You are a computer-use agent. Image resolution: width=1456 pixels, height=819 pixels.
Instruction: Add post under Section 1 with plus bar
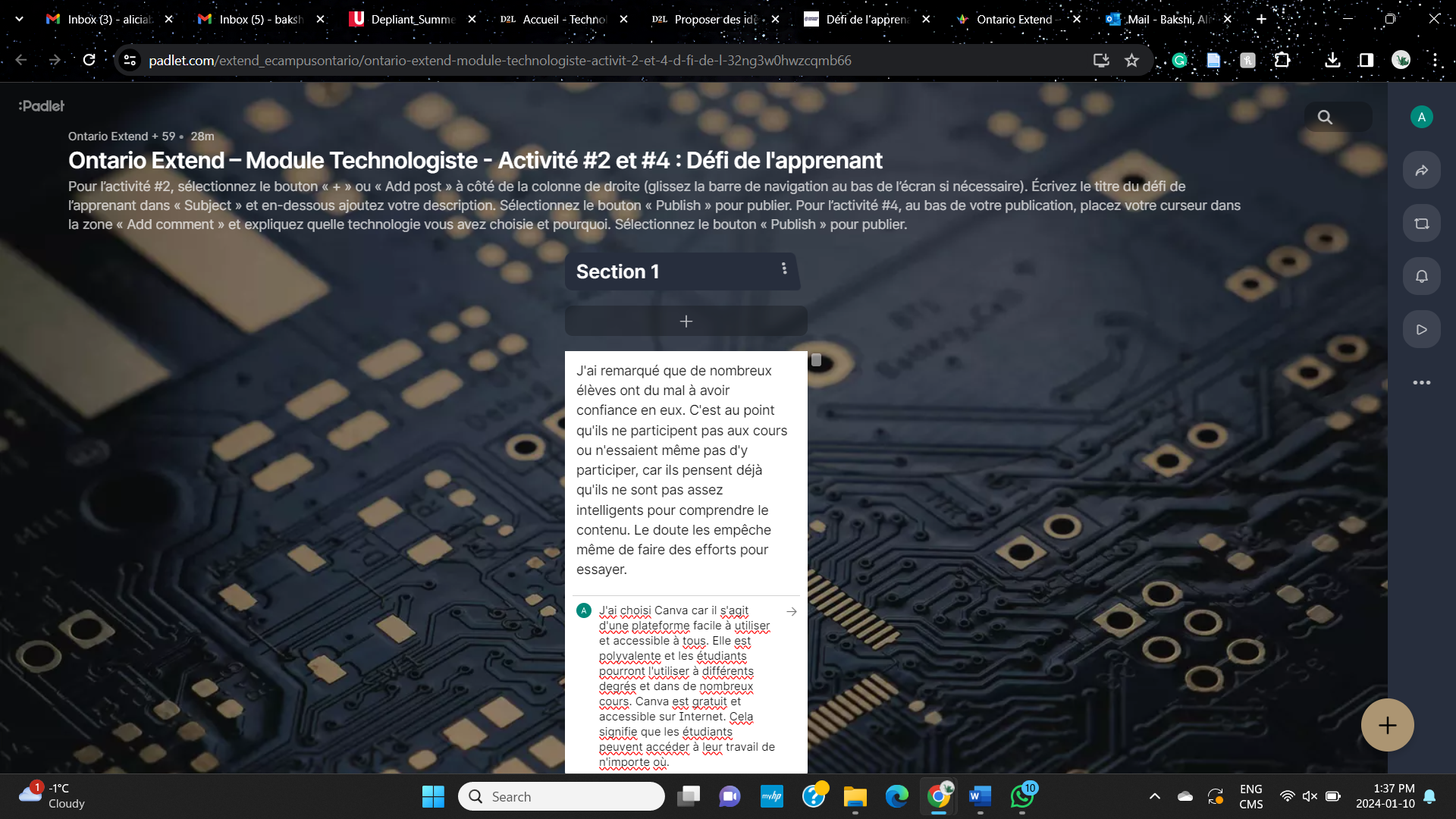pos(686,322)
